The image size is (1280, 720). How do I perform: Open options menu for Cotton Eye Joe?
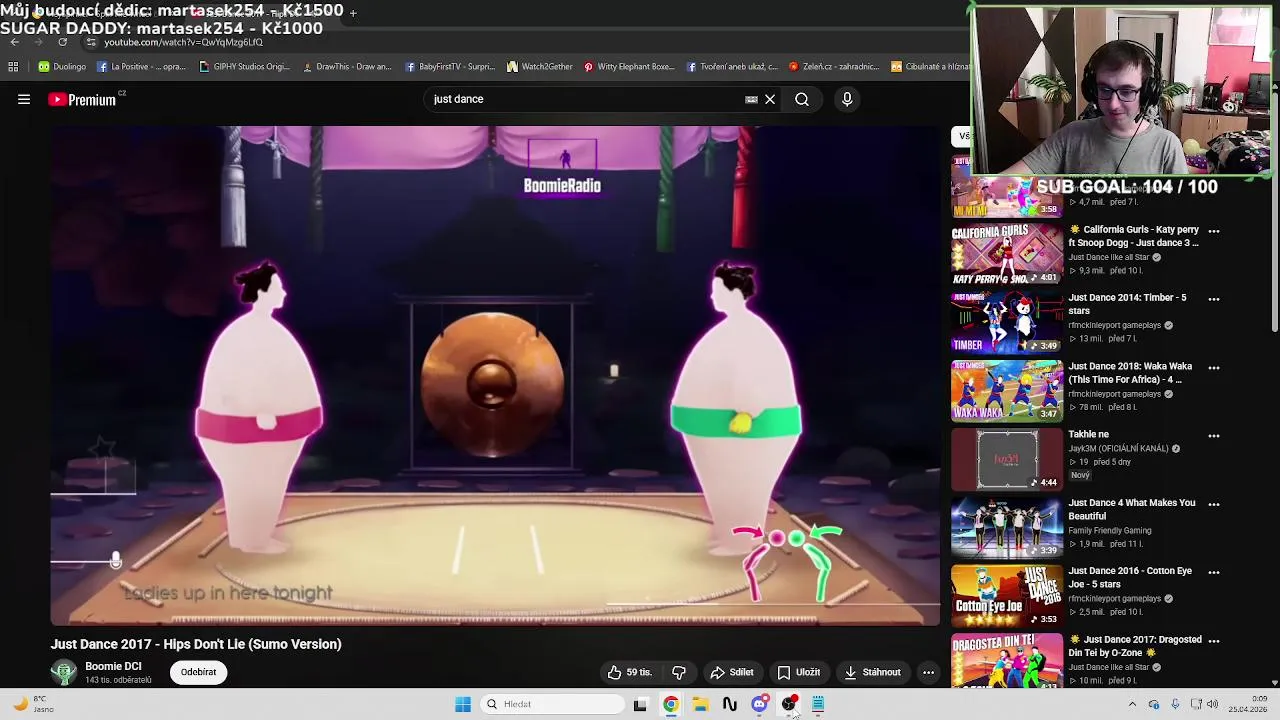click(x=1214, y=572)
